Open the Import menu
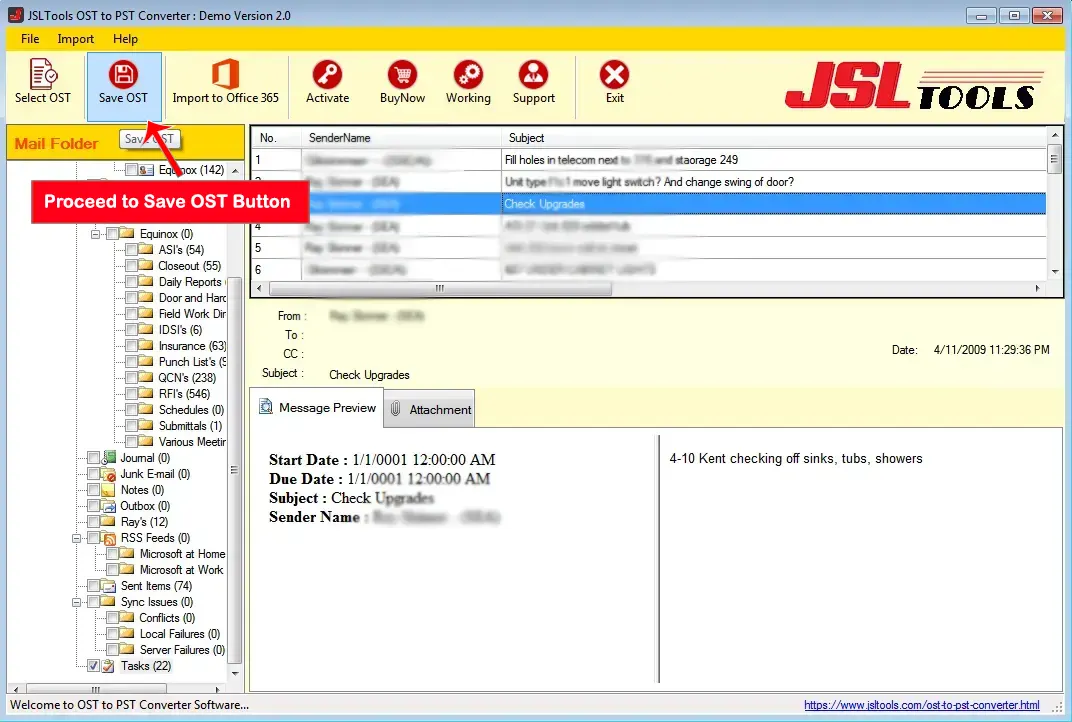The height and width of the screenshot is (722, 1072). click(76, 39)
